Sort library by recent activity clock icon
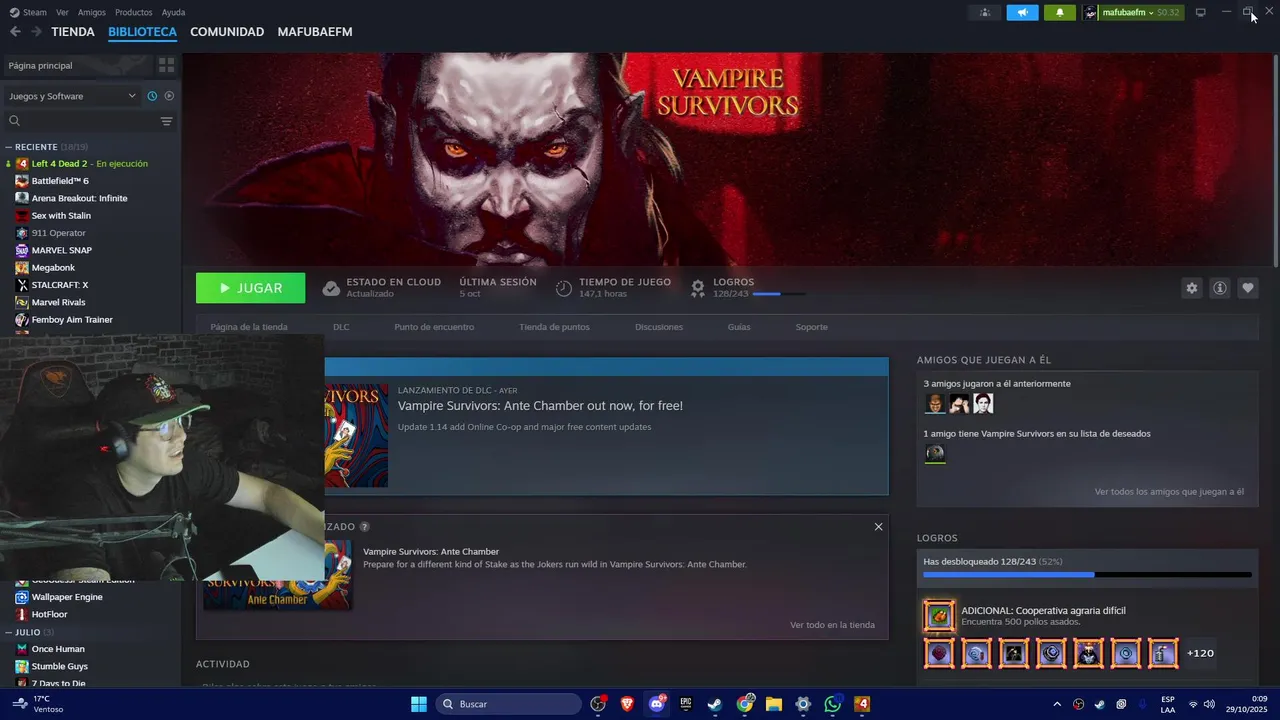The width and height of the screenshot is (1280, 720). point(152,96)
